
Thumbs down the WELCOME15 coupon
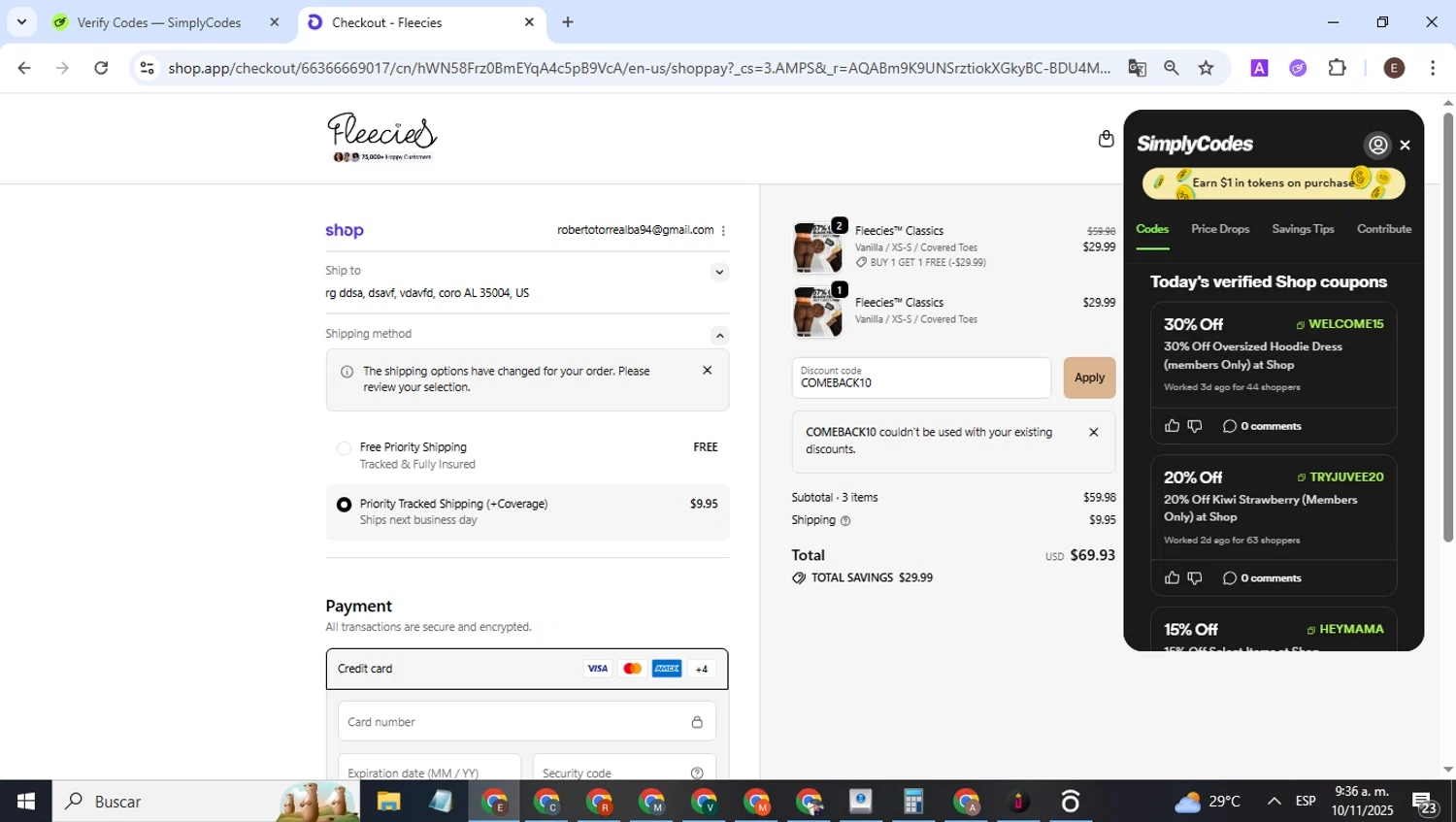click(x=1195, y=426)
